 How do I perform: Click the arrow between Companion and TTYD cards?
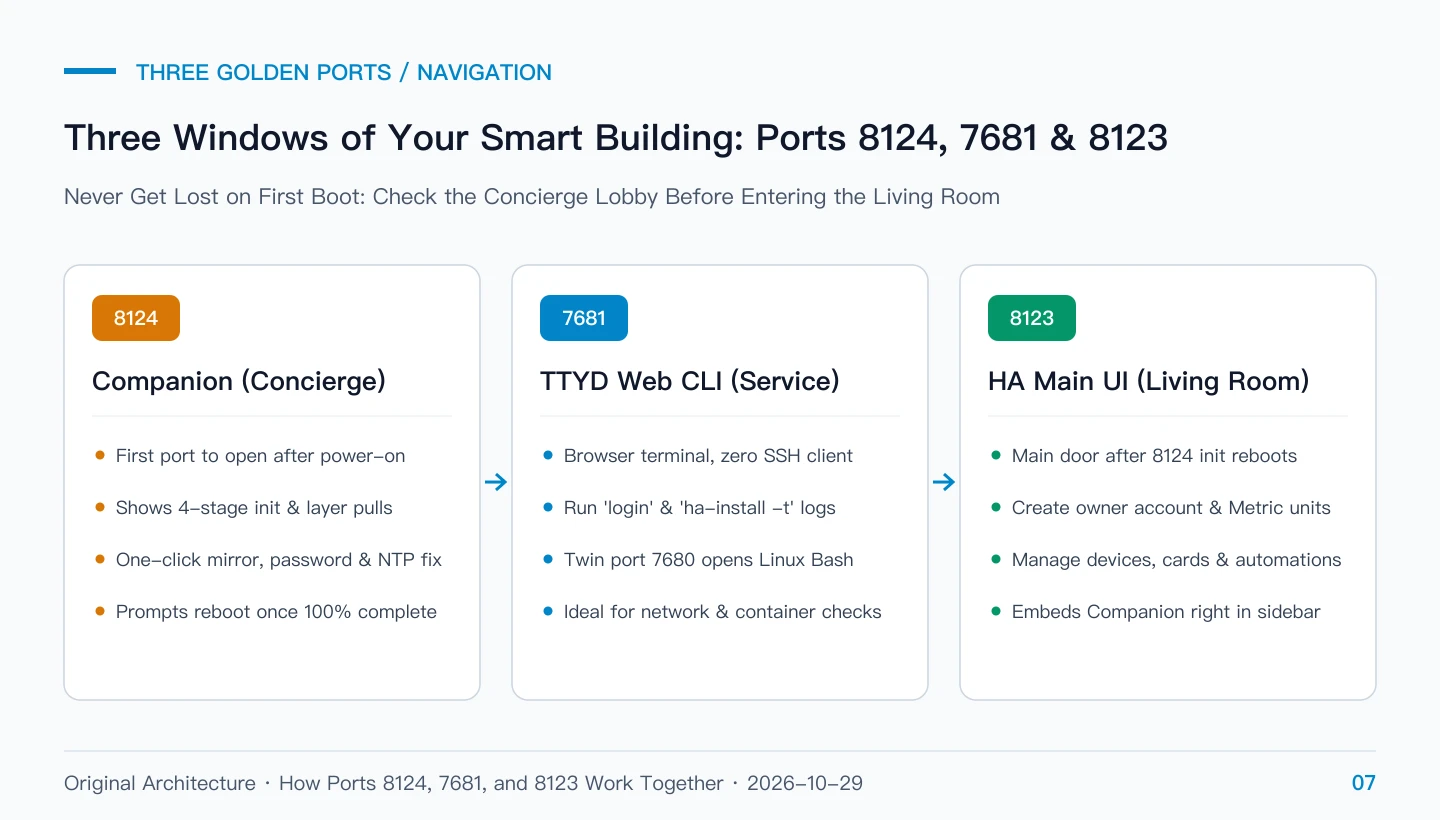point(496,483)
